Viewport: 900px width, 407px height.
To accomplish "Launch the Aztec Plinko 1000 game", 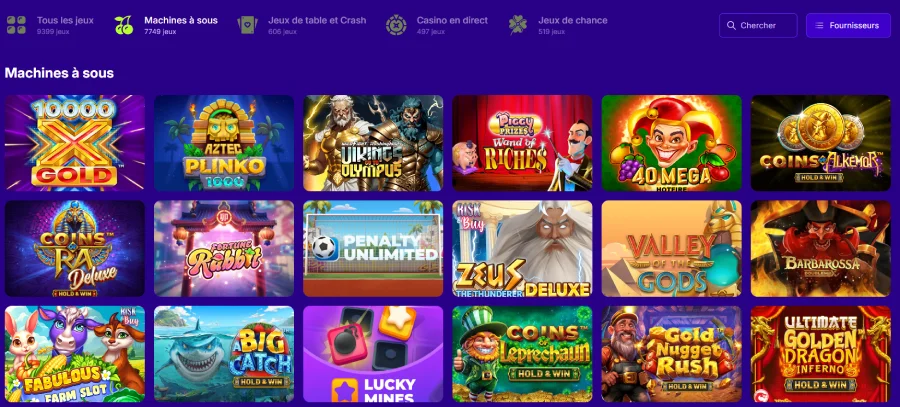I will pos(224,143).
